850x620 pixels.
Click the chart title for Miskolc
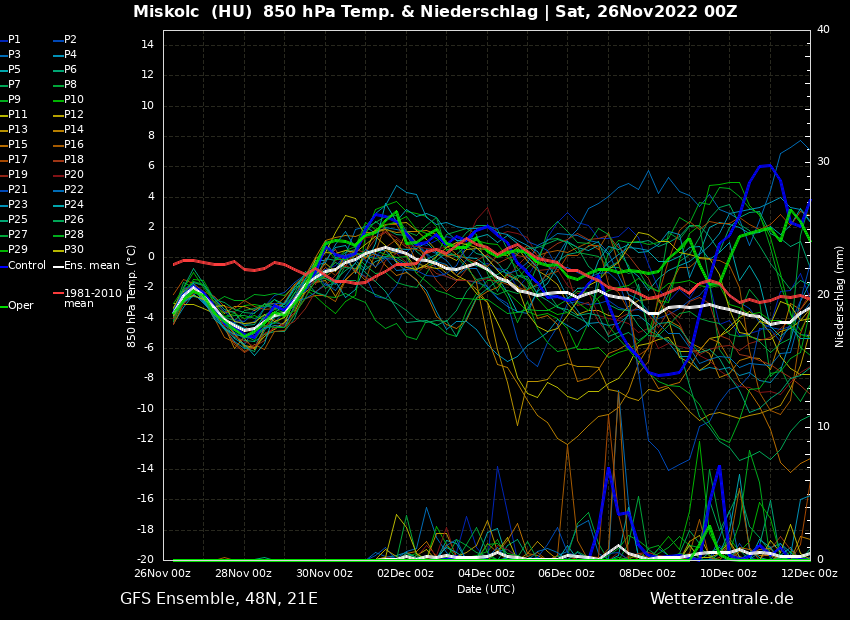pyautogui.click(x=435, y=12)
